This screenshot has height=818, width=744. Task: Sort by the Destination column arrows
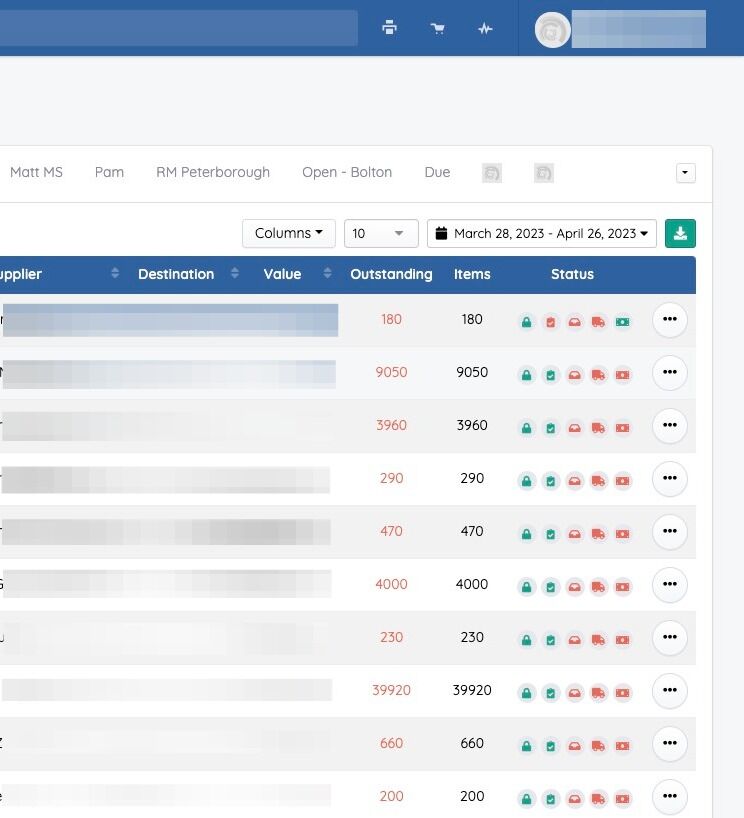pyautogui.click(x=235, y=273)
